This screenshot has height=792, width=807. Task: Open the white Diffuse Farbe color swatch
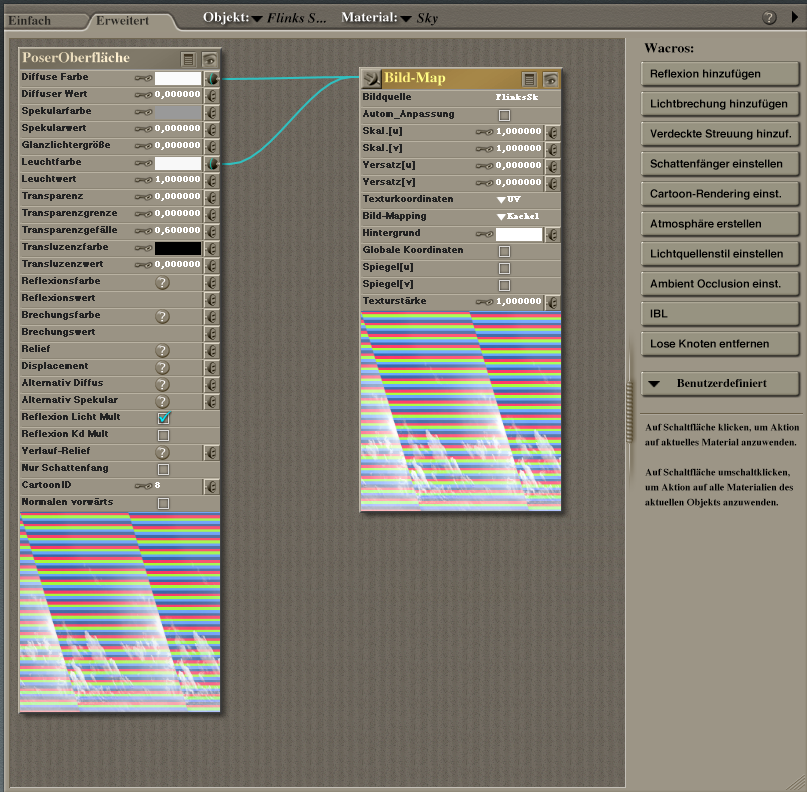[x=178, y=78]
